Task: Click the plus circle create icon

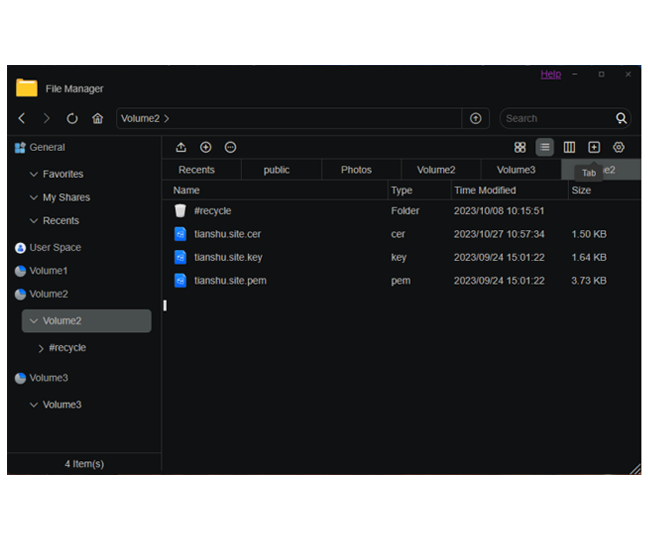Action: tap(206, 147)
